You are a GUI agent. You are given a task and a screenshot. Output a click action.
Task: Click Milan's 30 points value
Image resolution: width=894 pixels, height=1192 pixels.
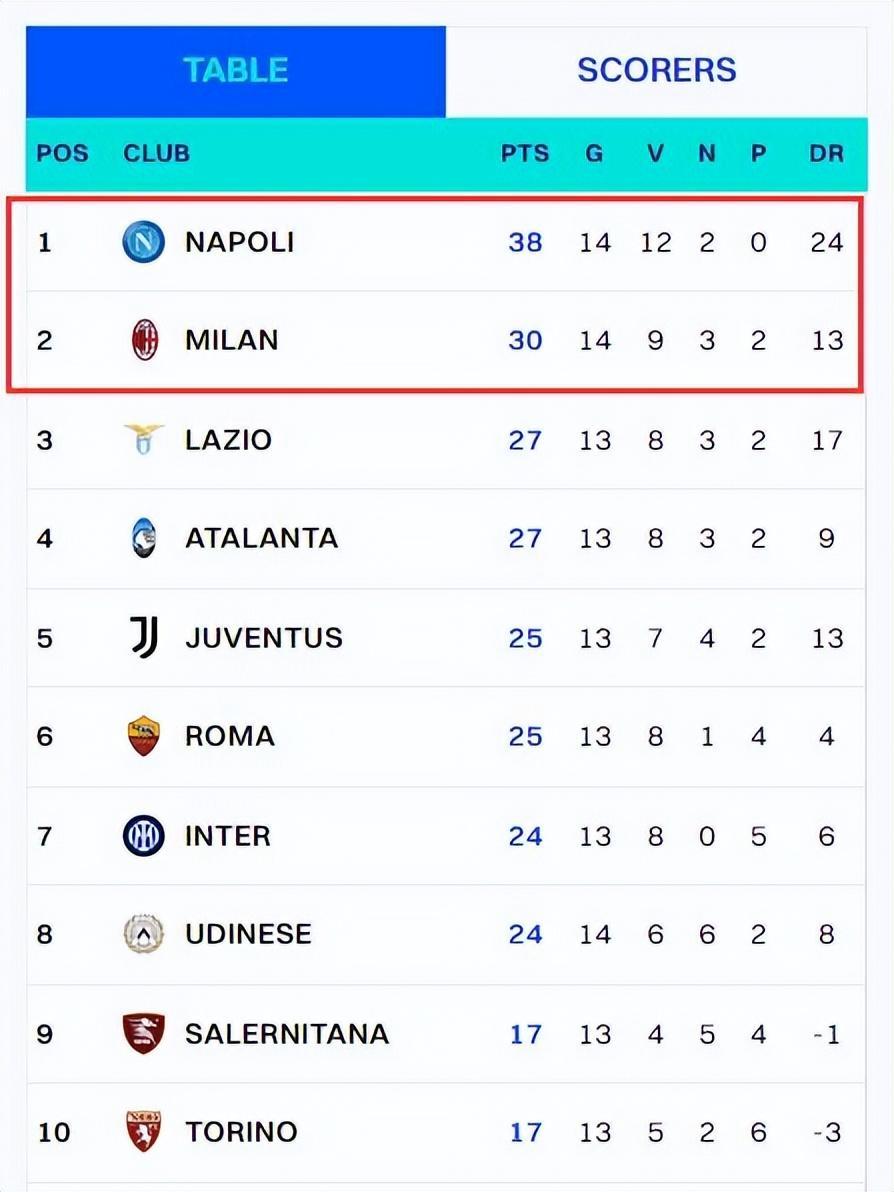tap(525, 341)
